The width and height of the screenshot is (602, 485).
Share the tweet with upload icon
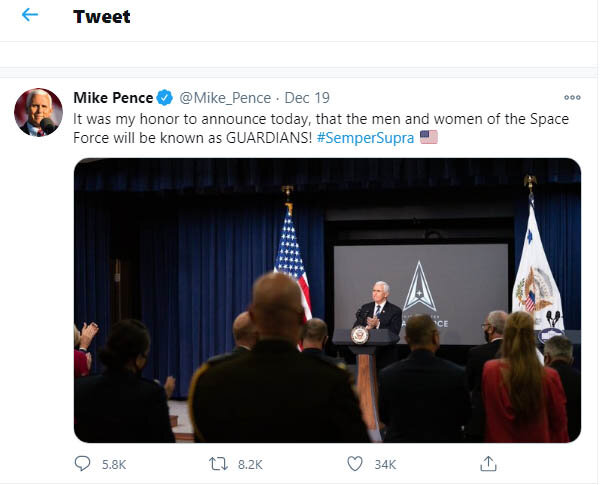[x=488, y=463]
